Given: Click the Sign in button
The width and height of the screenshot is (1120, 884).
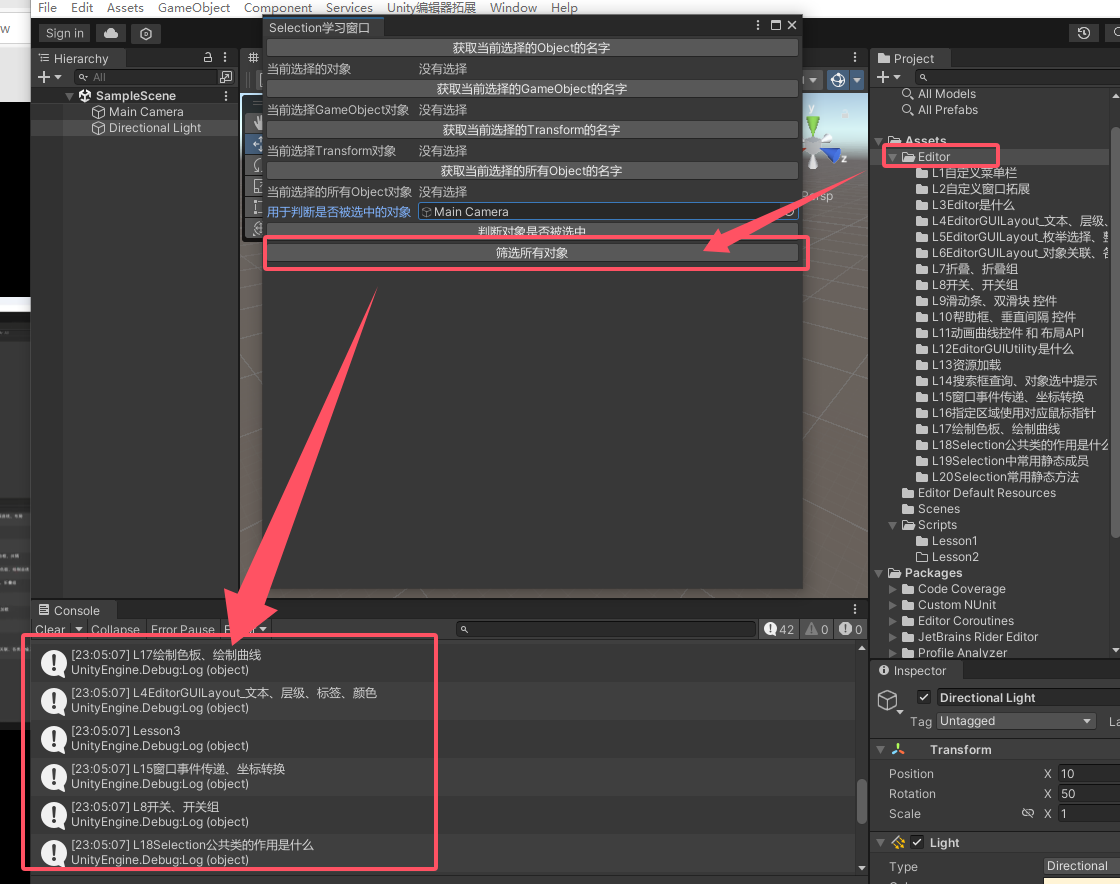Looking at the screenshot, I should coord(64,33).
